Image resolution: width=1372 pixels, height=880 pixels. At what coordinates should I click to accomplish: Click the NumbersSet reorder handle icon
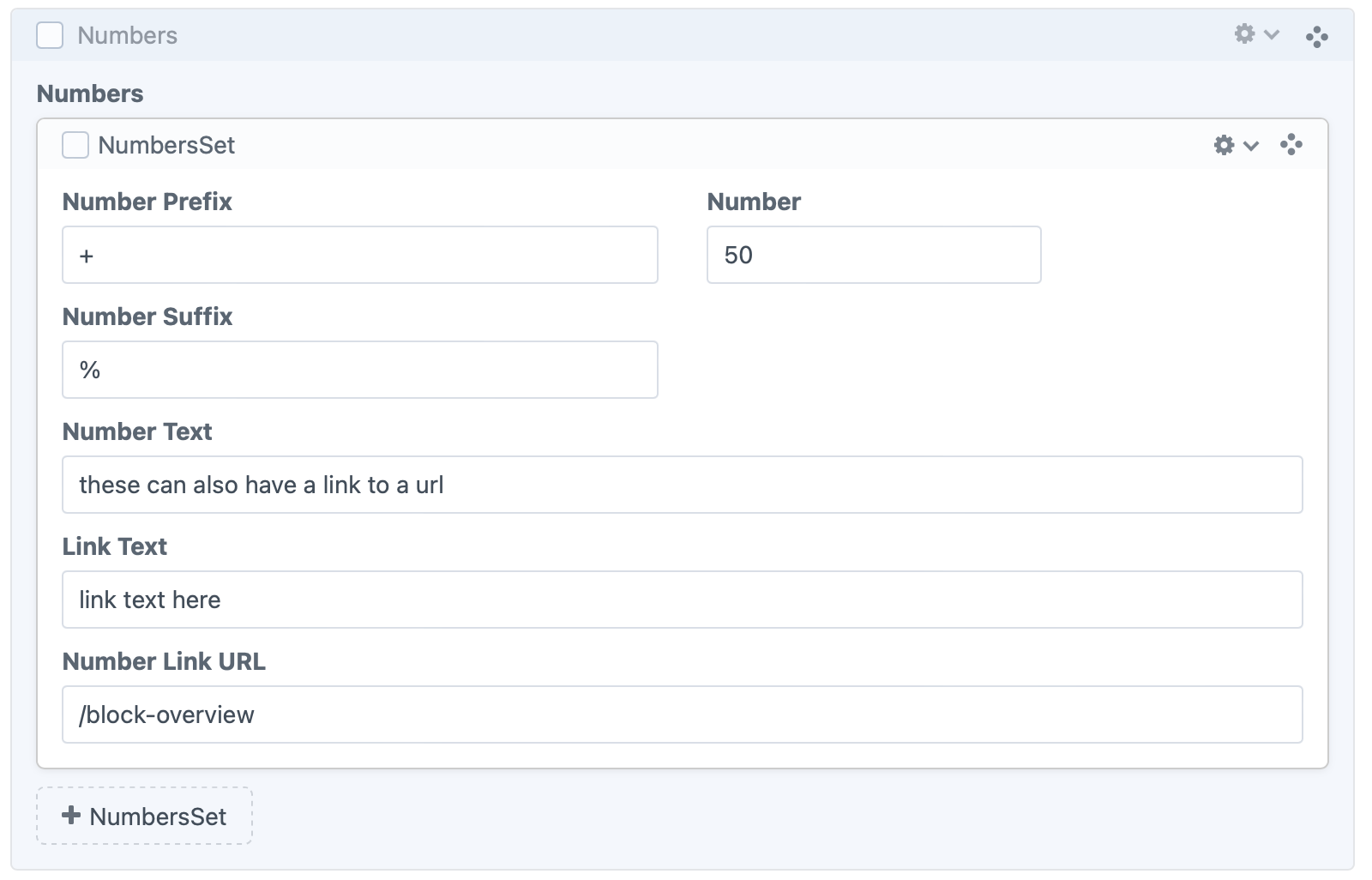(1291, 145)
